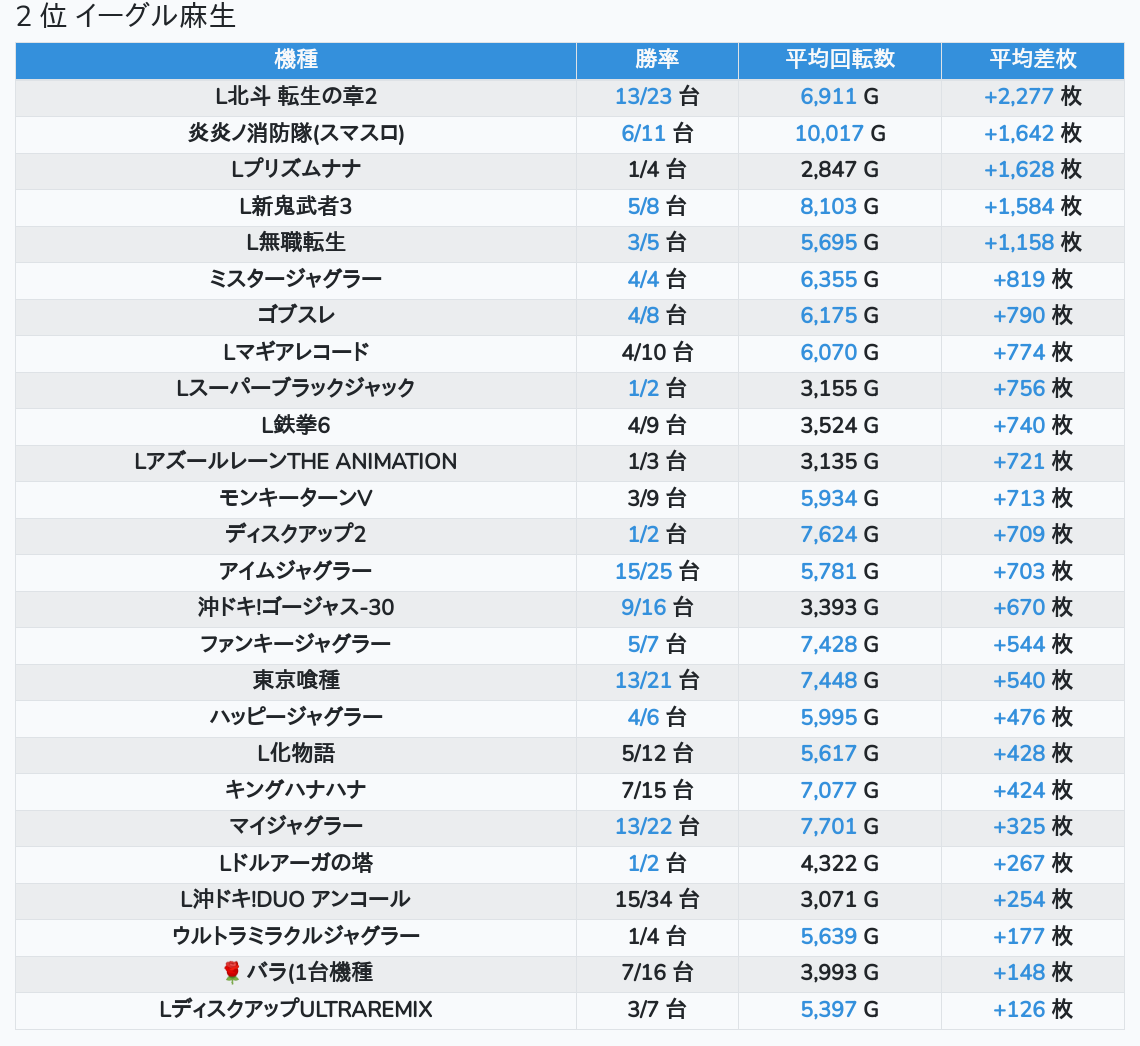Click the 平均差枚 column header
Viewport: 1140px width, 1046px height.
(x=1032, y=60)
